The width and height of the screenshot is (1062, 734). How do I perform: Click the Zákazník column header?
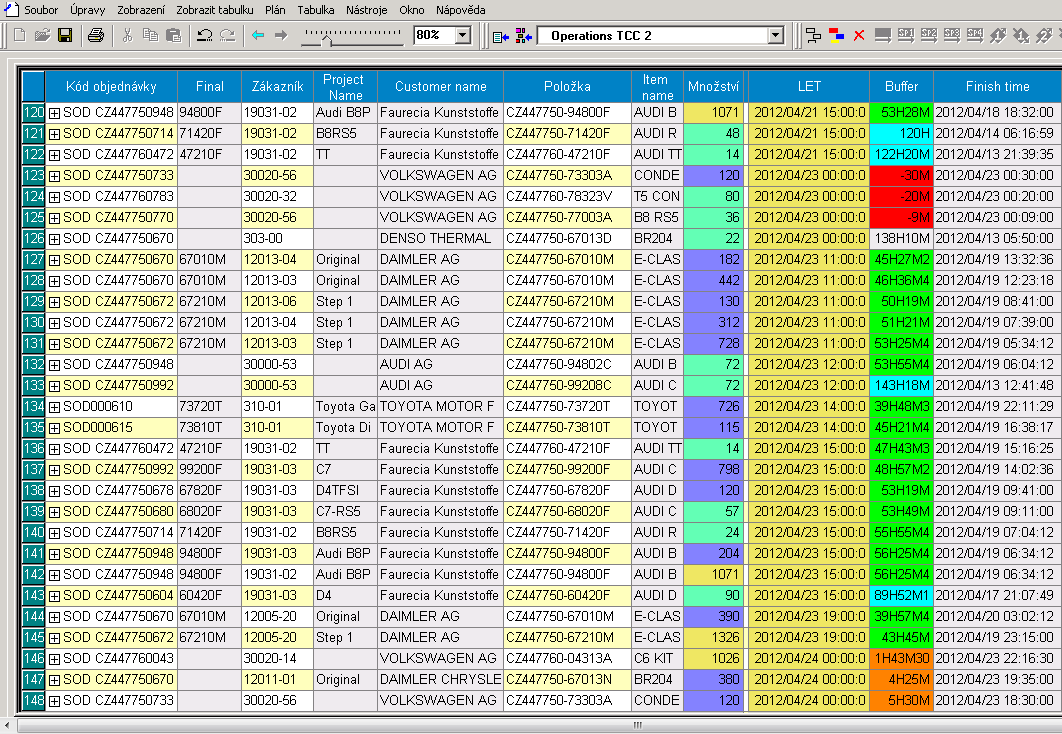coord(277,87)
